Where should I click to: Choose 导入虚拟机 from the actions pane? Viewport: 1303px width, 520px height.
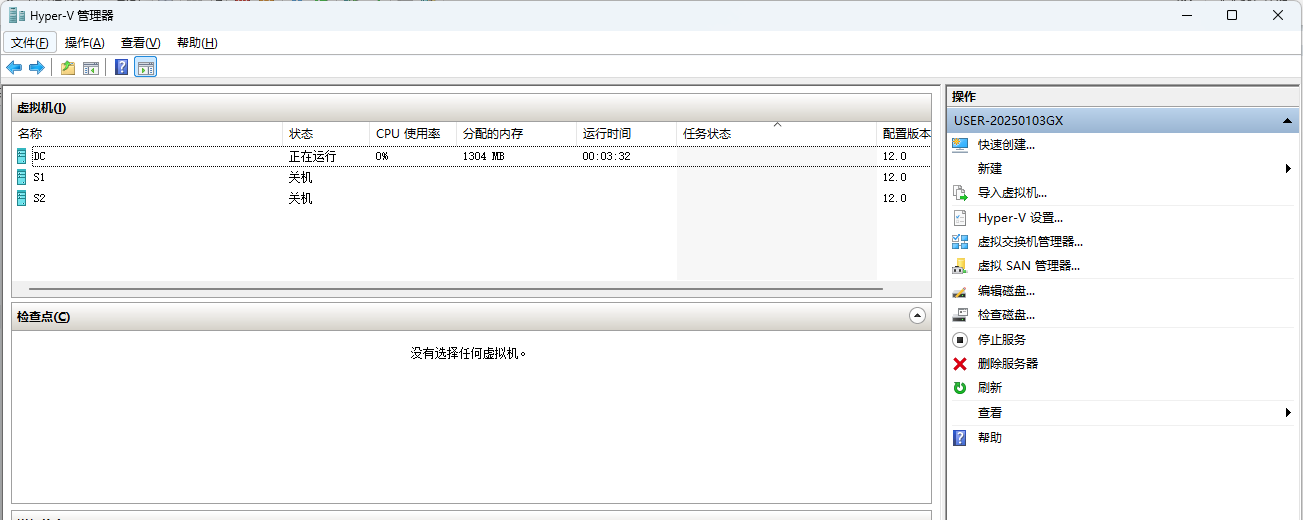coord(1012,193)
